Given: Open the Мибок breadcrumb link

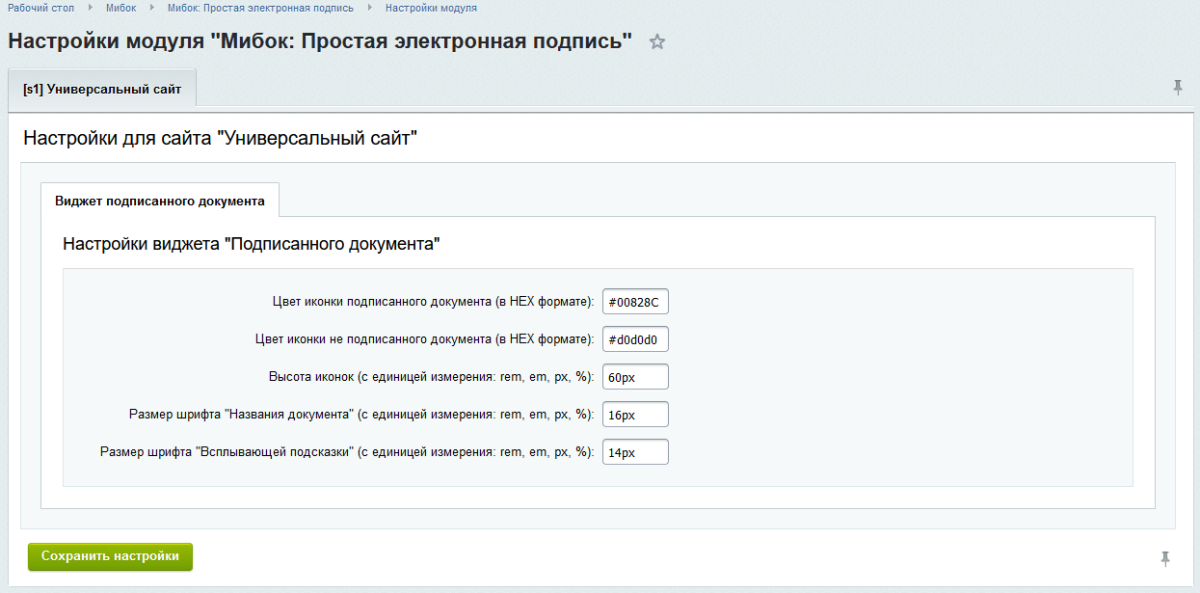Looking at the screenshot, I should pos(120,8).
